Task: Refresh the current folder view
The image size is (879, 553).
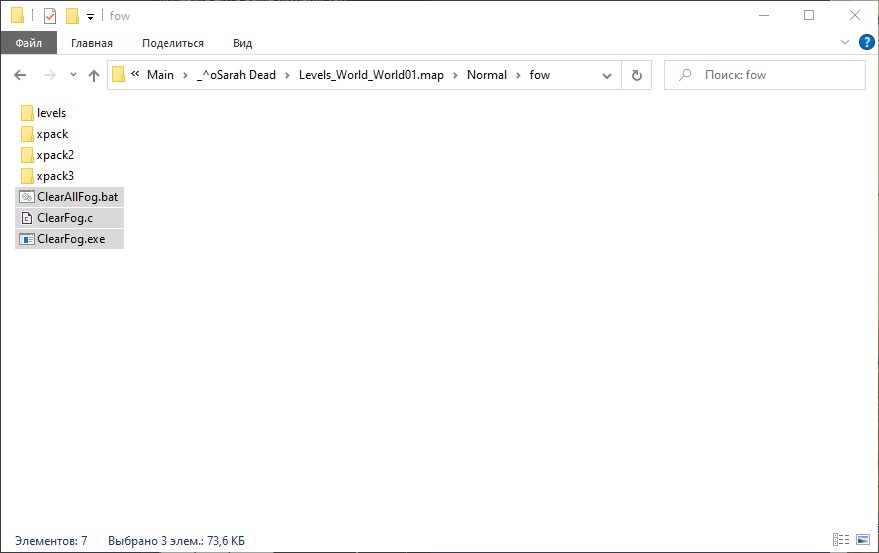Action: click(x=636, y=75)
